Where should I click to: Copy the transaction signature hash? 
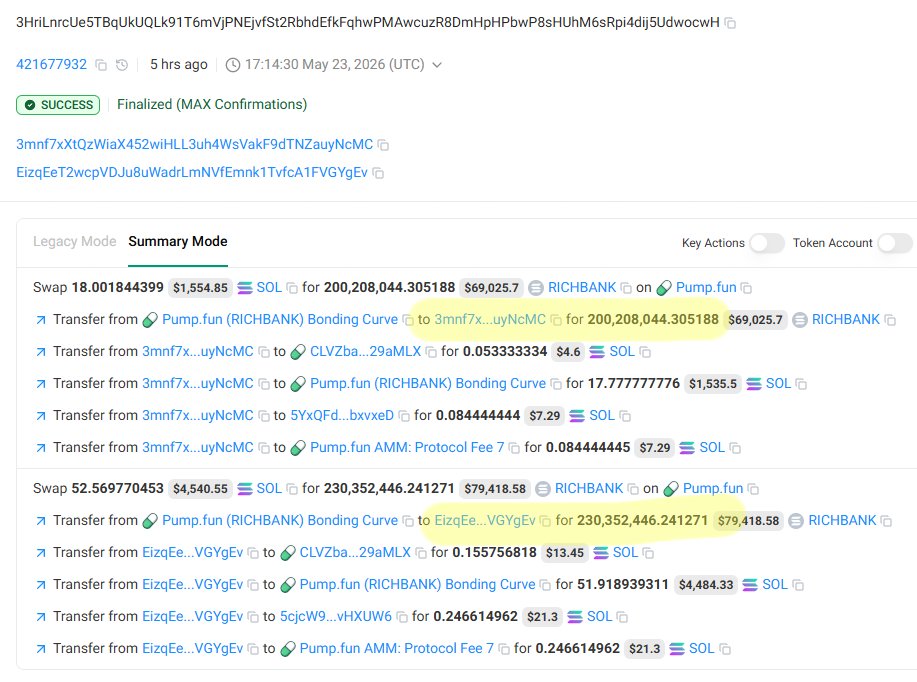pyautogui.click(x=730, y=23)
